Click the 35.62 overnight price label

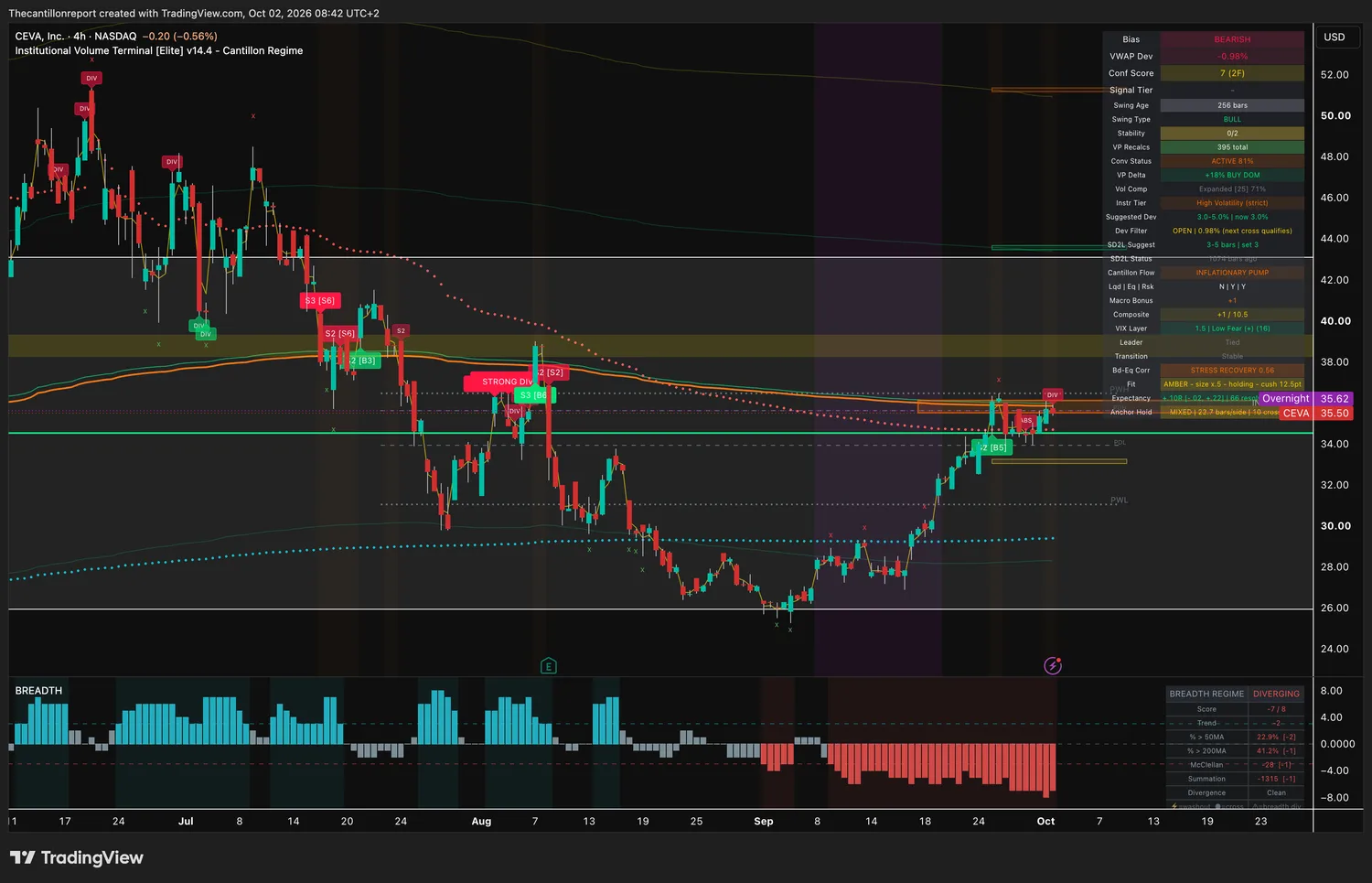pos(1334,399)
